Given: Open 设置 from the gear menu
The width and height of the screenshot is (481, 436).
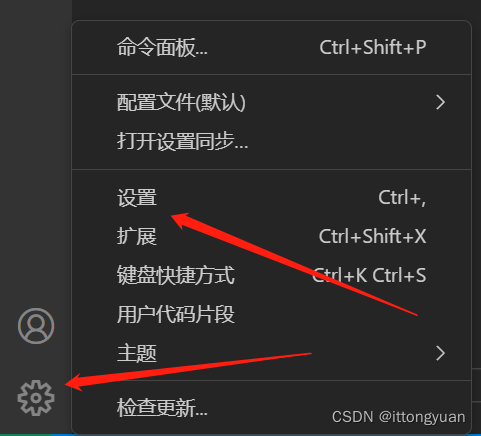Looking at the screenshot, I should coord(272,198).
